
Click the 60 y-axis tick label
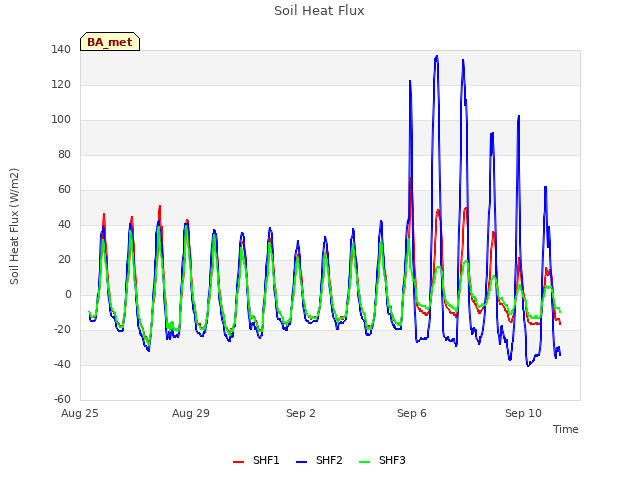[x=64, y=189]
